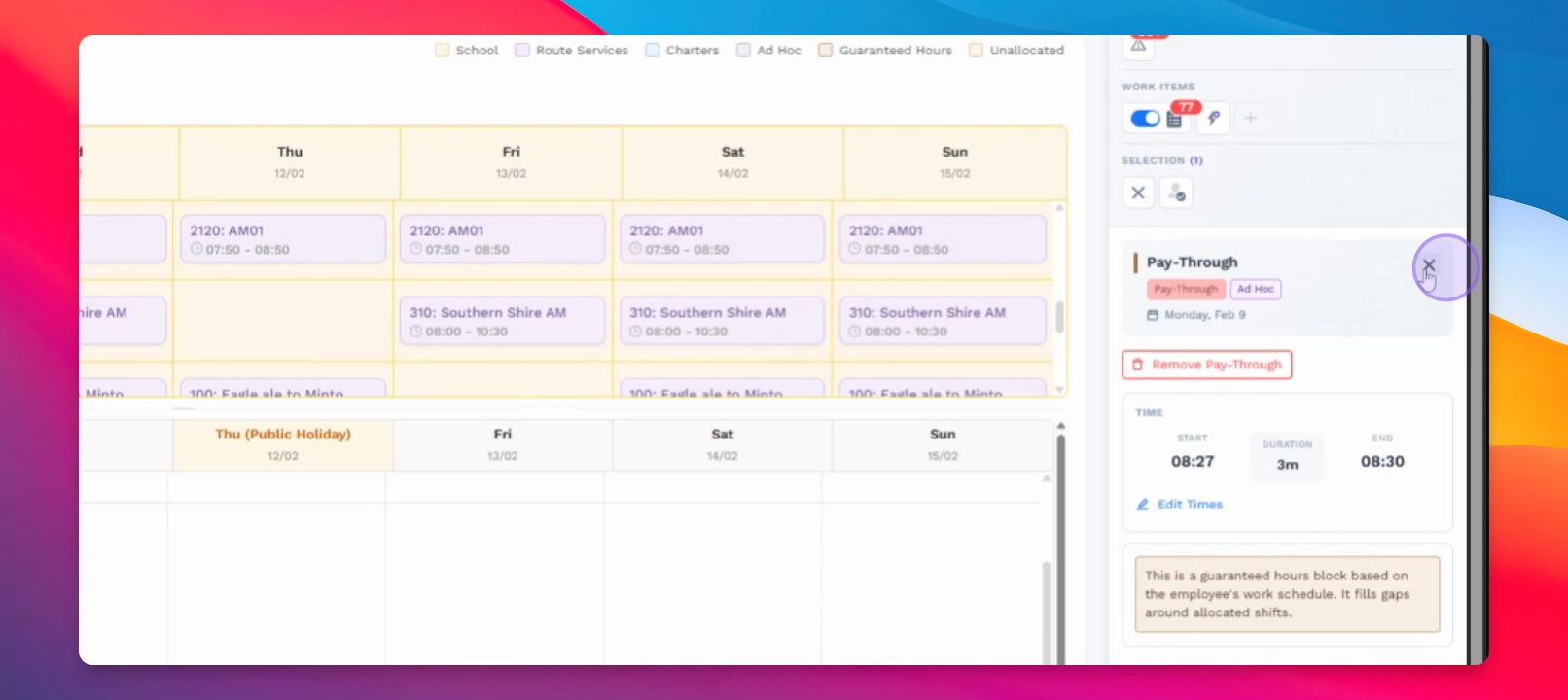Image resolution: width=1568 pixels, height=700 pixels.
Task: Toggle the Work Items switch
Action: pos(1145,119)
